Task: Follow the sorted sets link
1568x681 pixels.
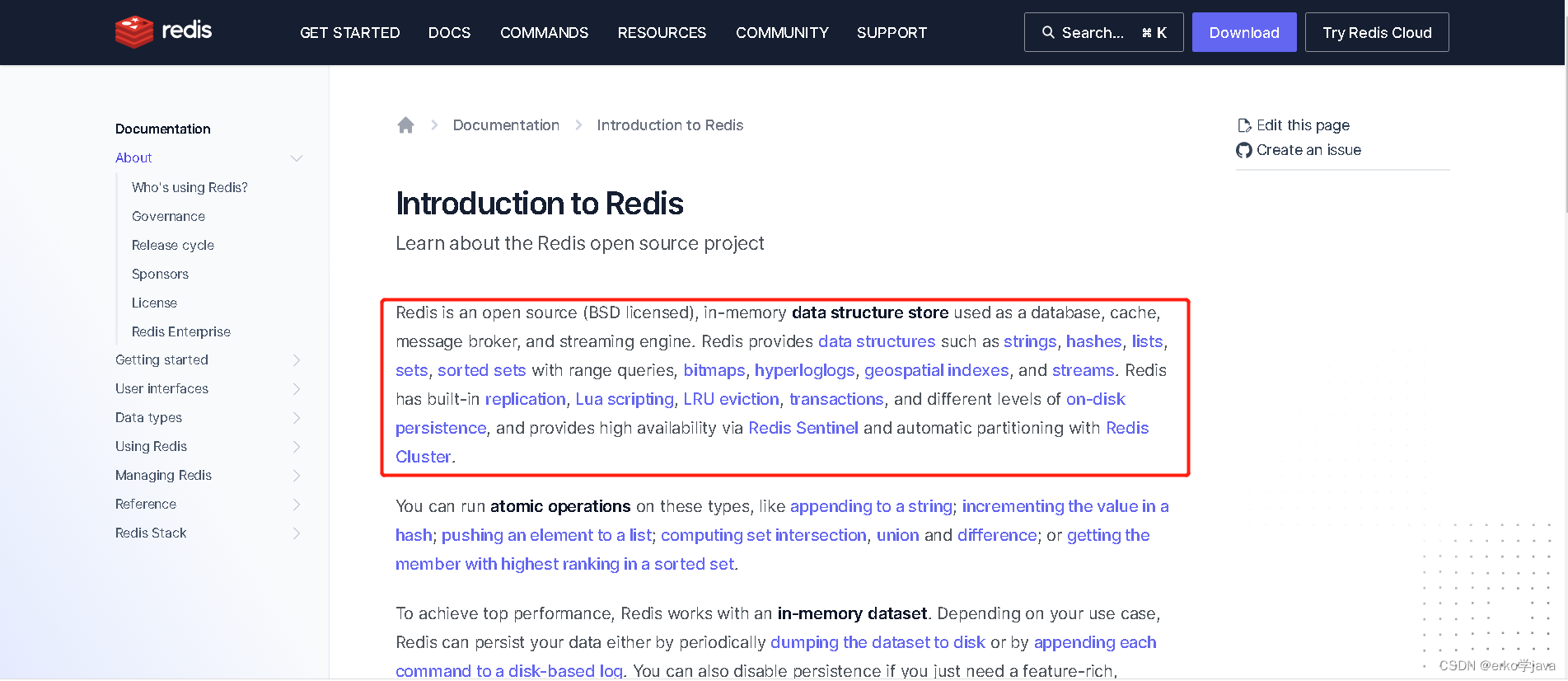Action: click(481, 370)
